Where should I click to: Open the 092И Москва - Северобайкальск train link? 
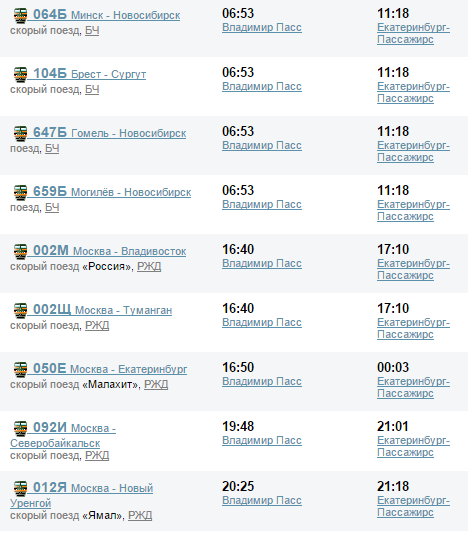click(x=63, y=435)
